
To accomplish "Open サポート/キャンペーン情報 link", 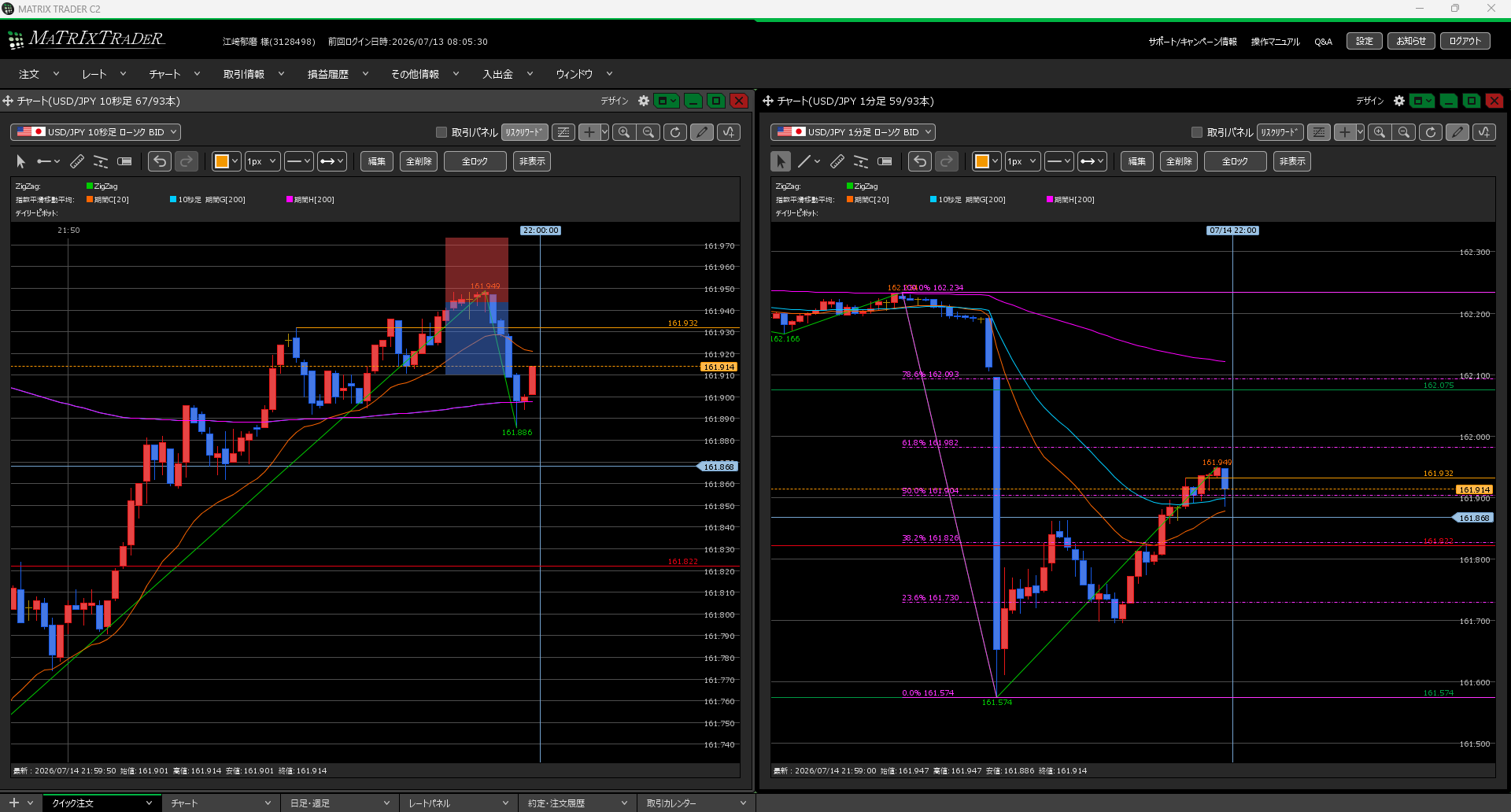I will pyautogui.click(x=1192, y=42).
